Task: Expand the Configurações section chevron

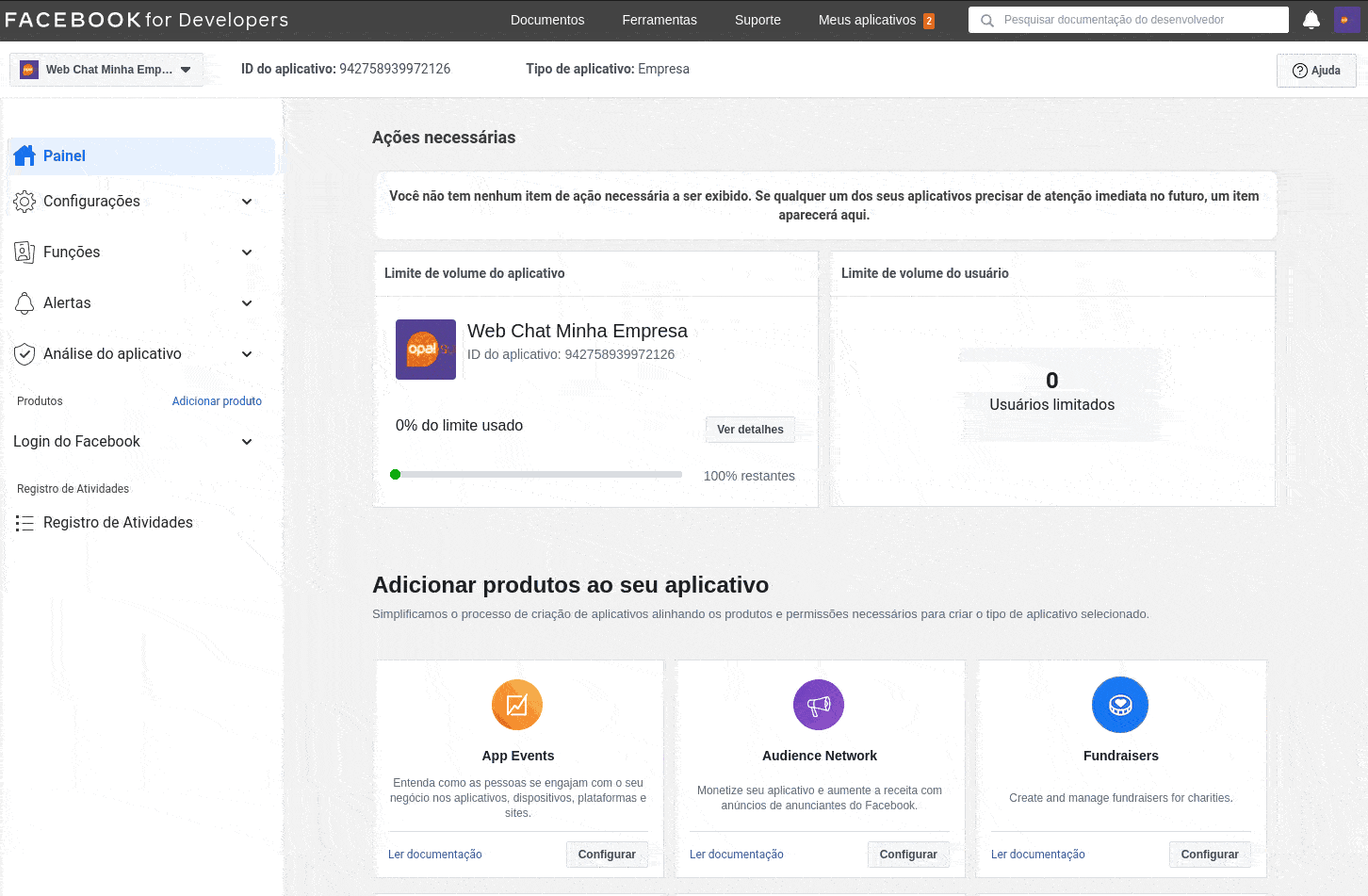Action: pos(247,202)
